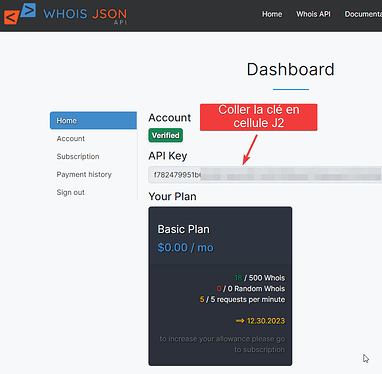Open the Documentation navigation link
This screenshot has width=382, height=374.
363,14
